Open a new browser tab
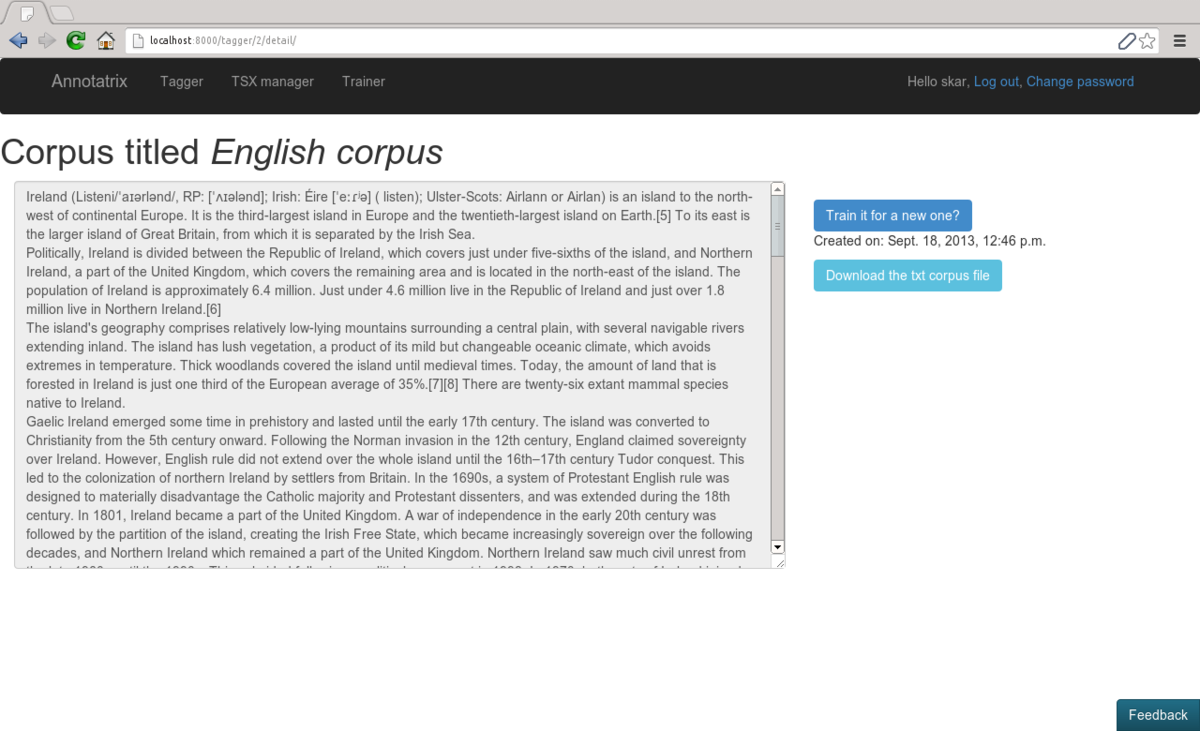Viewport: 1200px width, 731px height. point(60,10)
